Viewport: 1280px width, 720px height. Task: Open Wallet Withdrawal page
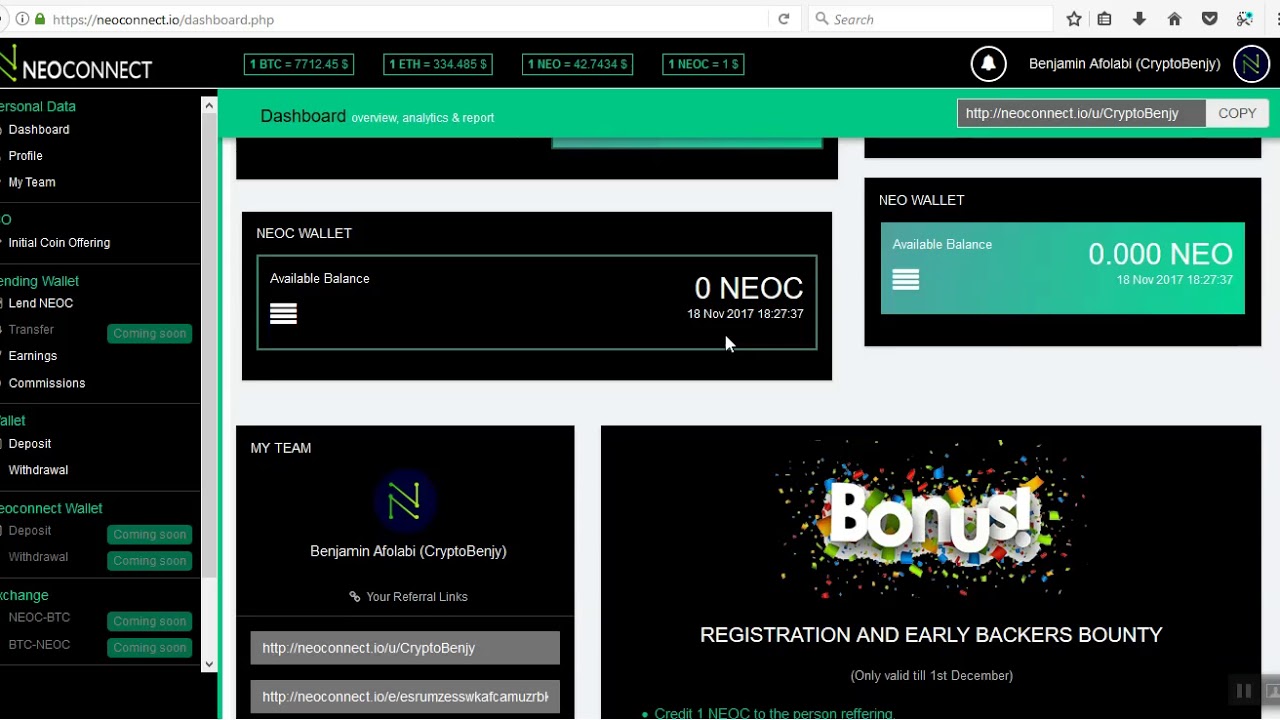tap(38, 470)
